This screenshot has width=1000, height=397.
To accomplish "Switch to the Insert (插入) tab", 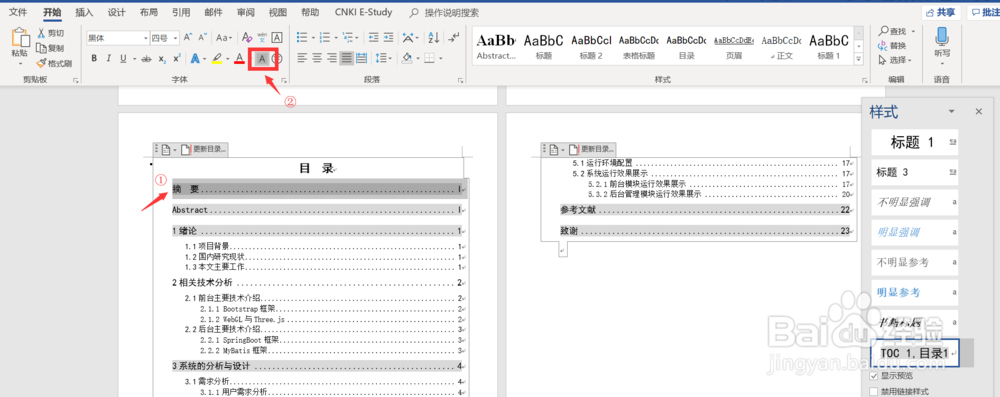I will point(84,12).
